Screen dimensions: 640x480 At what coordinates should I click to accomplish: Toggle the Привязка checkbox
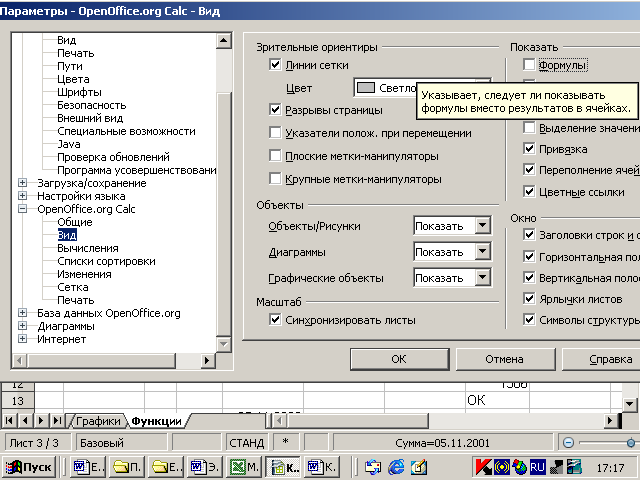(x=529, y=149)
